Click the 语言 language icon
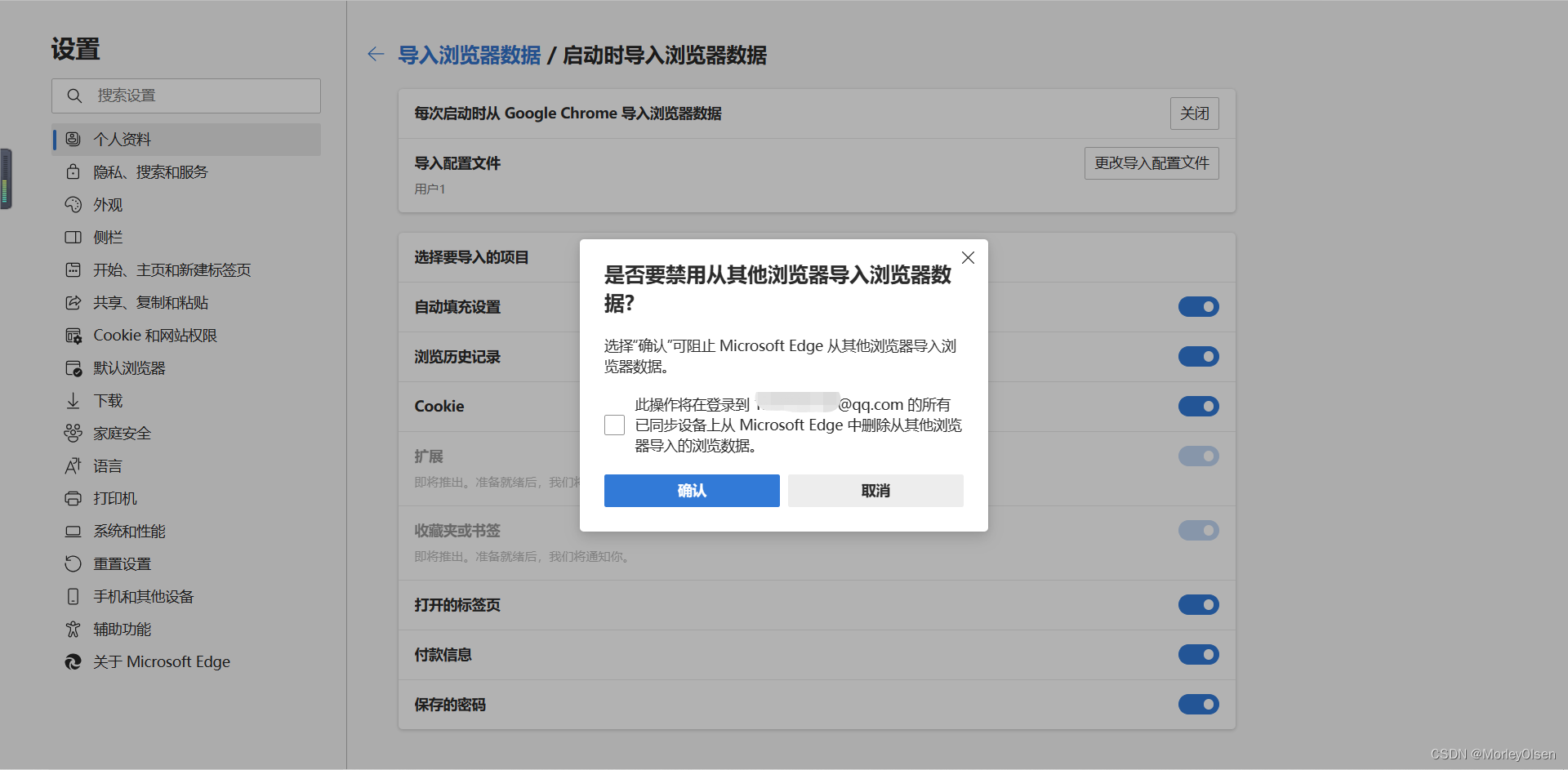This screenshot has width=1568, height=770. [x=73, y=465]
